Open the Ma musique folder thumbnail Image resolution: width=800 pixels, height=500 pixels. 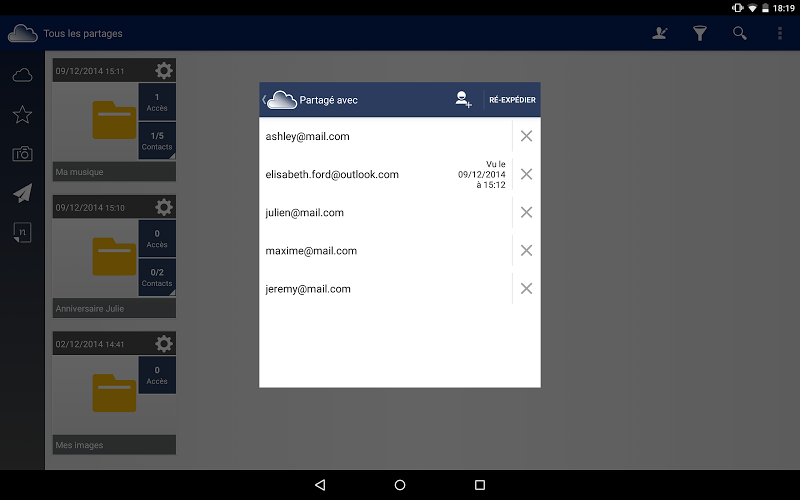click(x=114, y=120)
